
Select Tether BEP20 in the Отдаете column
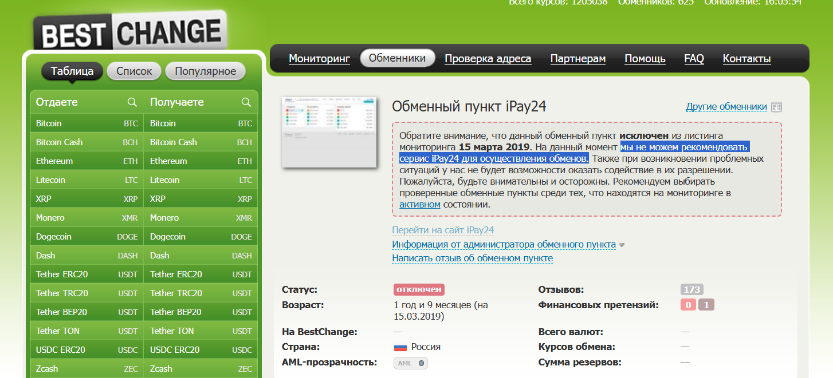click(87, 312)
